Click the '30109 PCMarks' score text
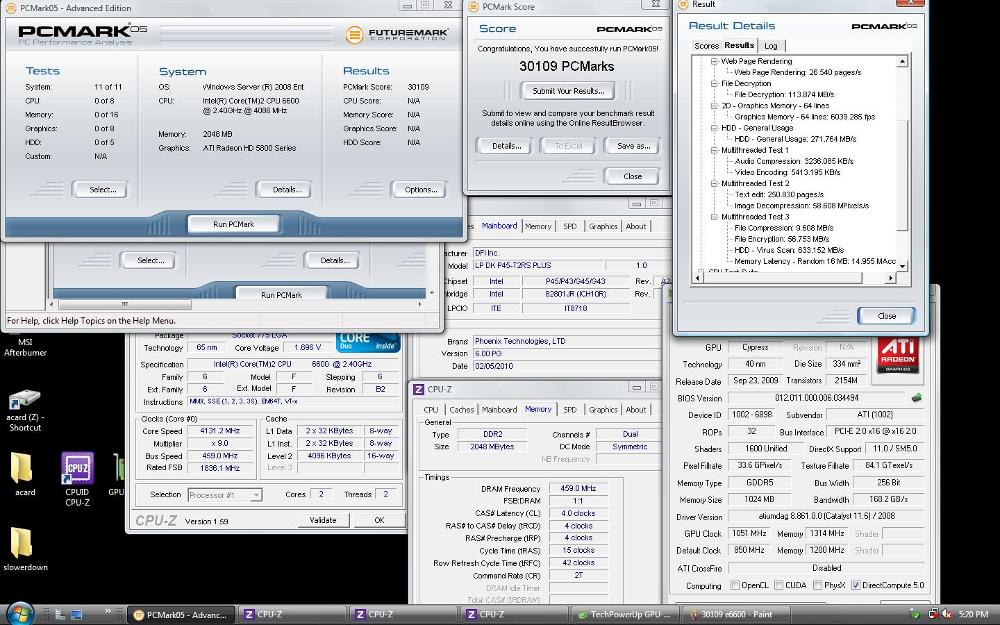Screen dimensions: 1000x625 (x=566, y=66)
